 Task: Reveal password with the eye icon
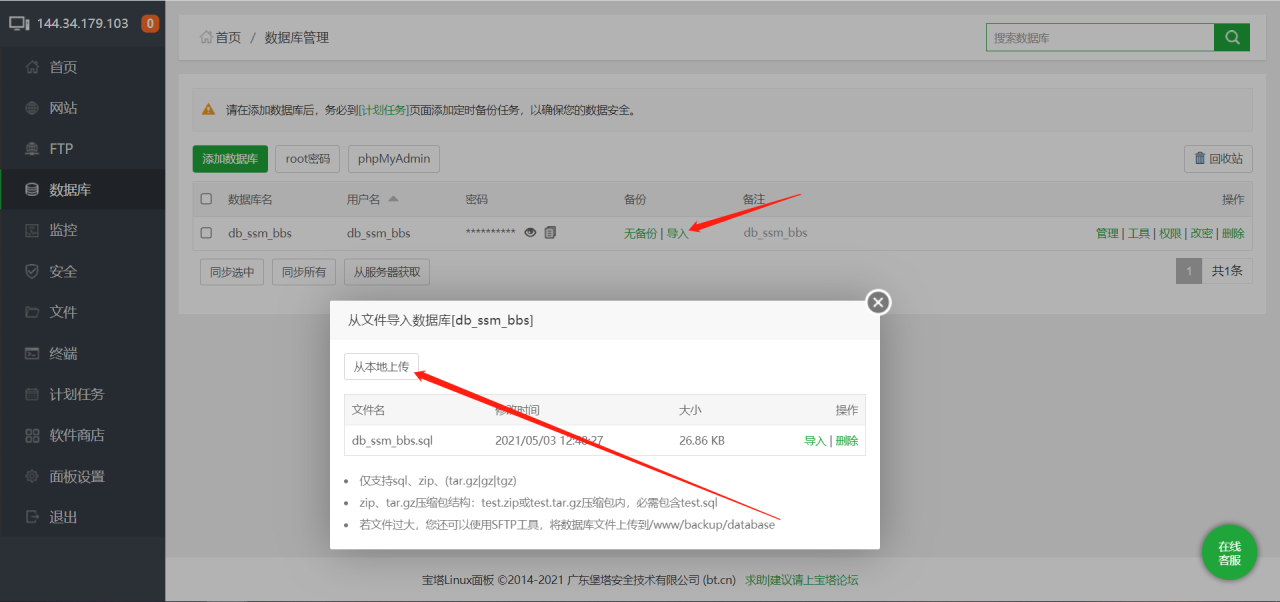click(x=530, y=232)
